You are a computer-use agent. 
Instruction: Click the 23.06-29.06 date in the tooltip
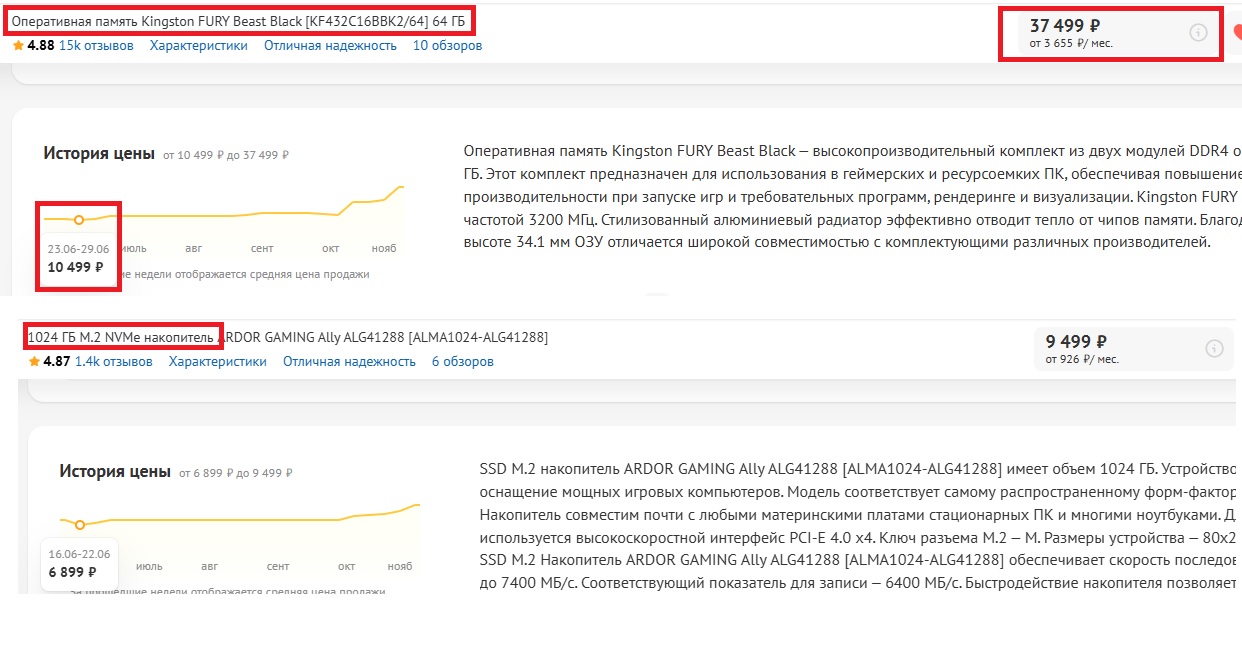(x=78, y=249)
